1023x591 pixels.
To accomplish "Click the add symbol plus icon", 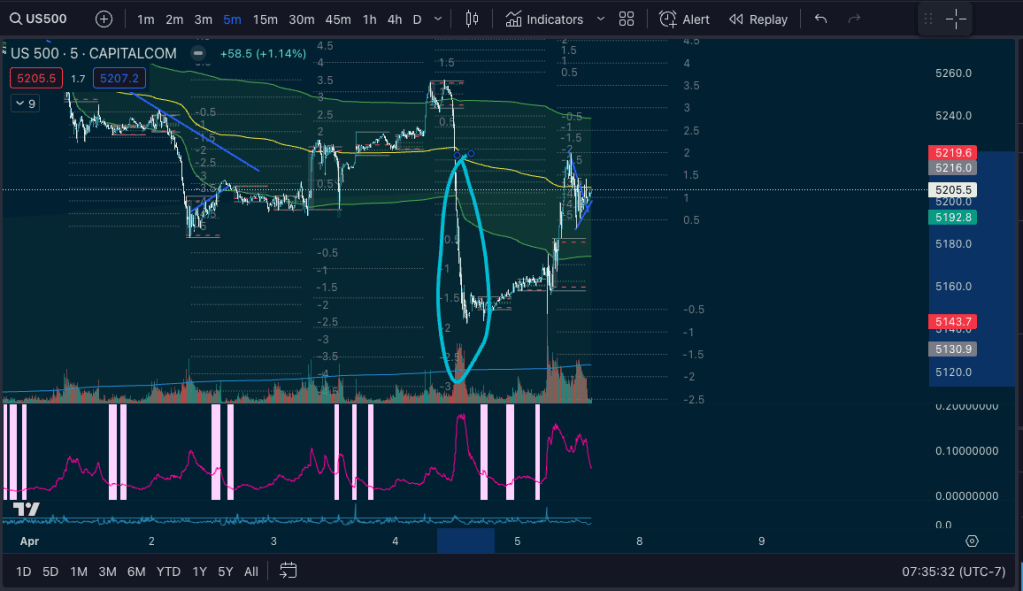I will 104,19.
